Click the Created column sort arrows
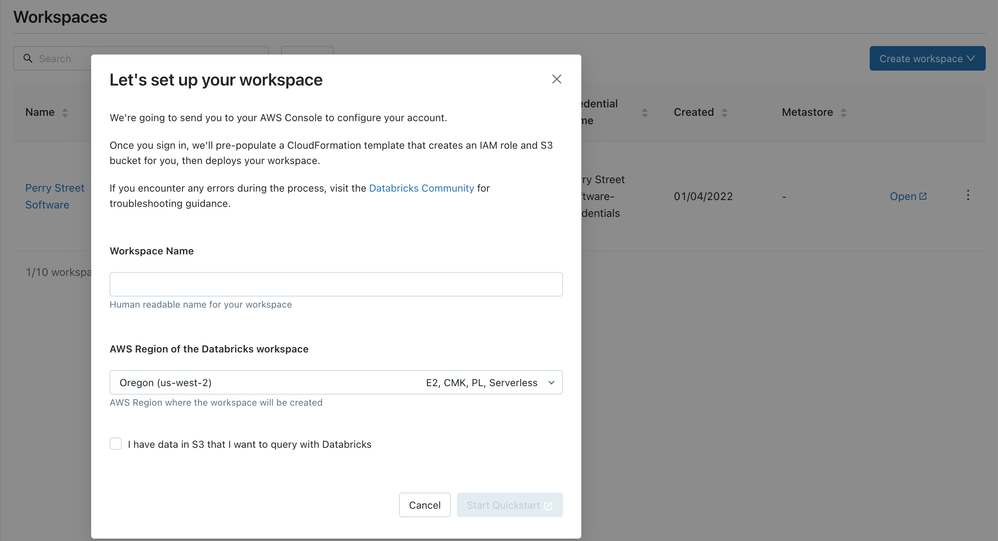 click(724, 113)
